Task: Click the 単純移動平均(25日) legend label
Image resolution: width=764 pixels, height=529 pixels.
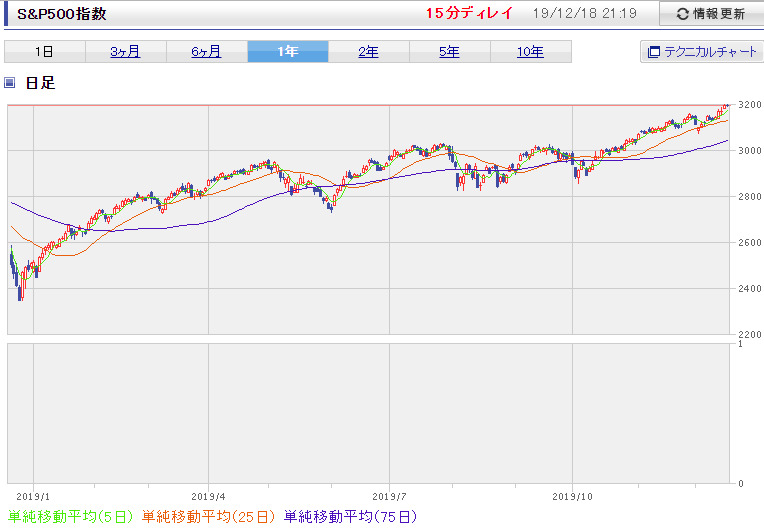Action: pyautogui.click(x=208, y=517)
